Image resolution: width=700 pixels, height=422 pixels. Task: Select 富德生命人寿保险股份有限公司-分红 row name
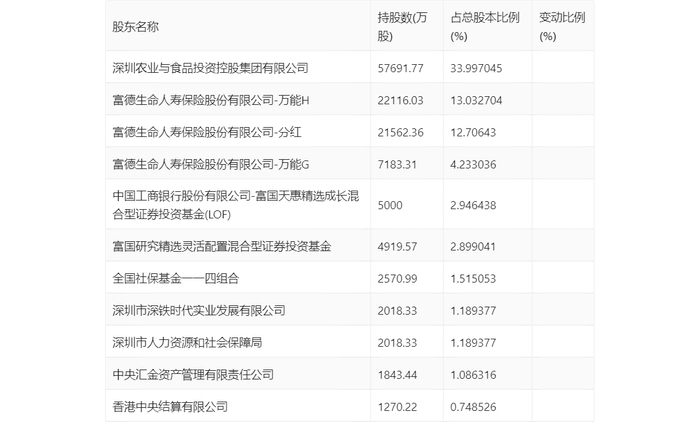point(207,132)
